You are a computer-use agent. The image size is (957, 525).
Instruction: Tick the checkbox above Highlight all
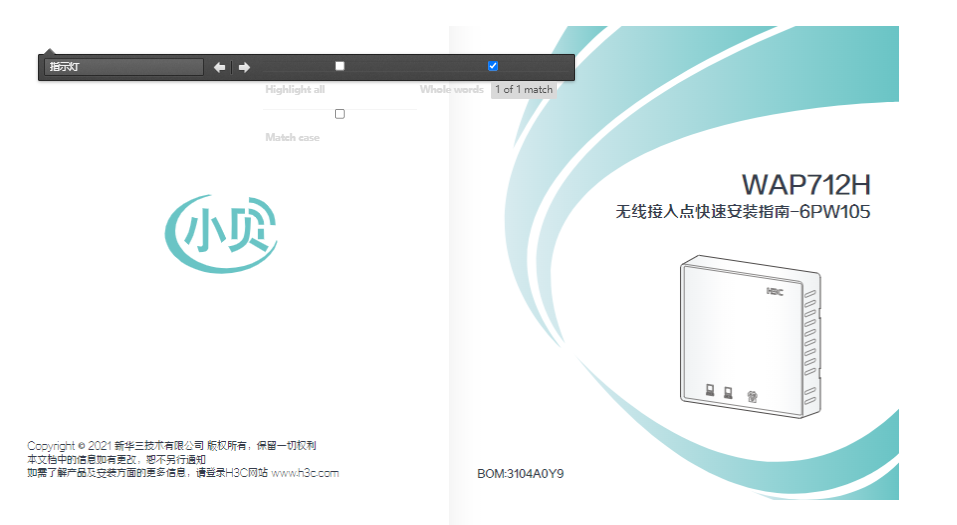coord(340,66)
